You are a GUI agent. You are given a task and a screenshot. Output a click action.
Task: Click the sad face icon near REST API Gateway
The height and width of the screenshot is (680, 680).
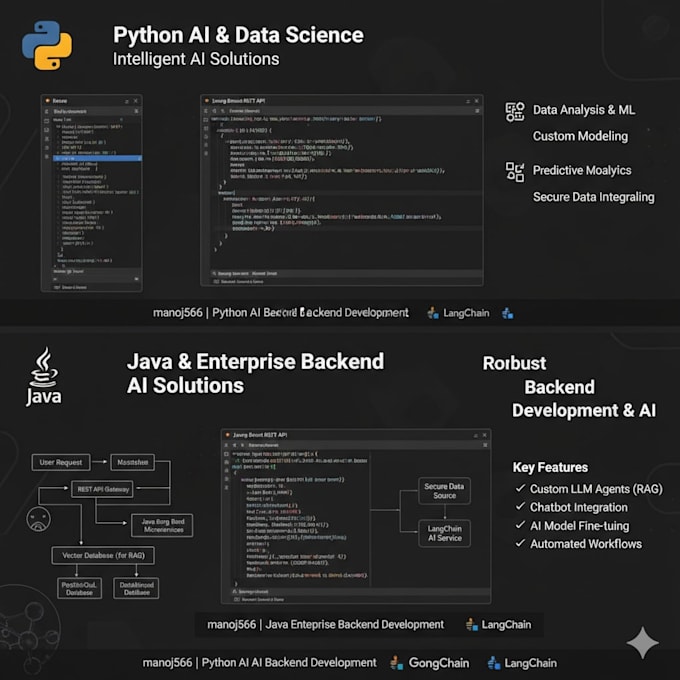point(39,519)
